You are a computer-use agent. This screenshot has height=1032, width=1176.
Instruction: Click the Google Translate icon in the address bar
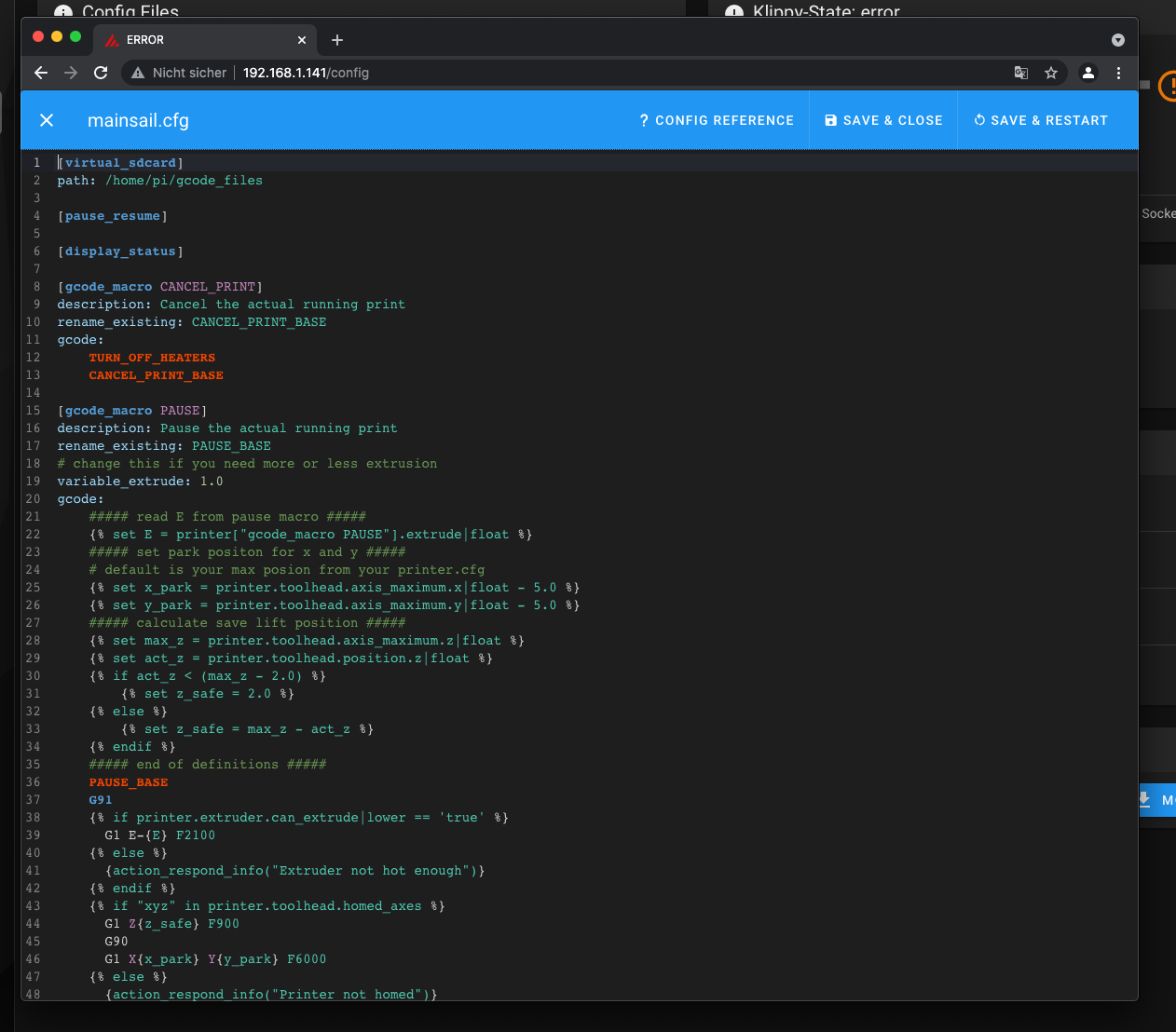point(1020,73)
